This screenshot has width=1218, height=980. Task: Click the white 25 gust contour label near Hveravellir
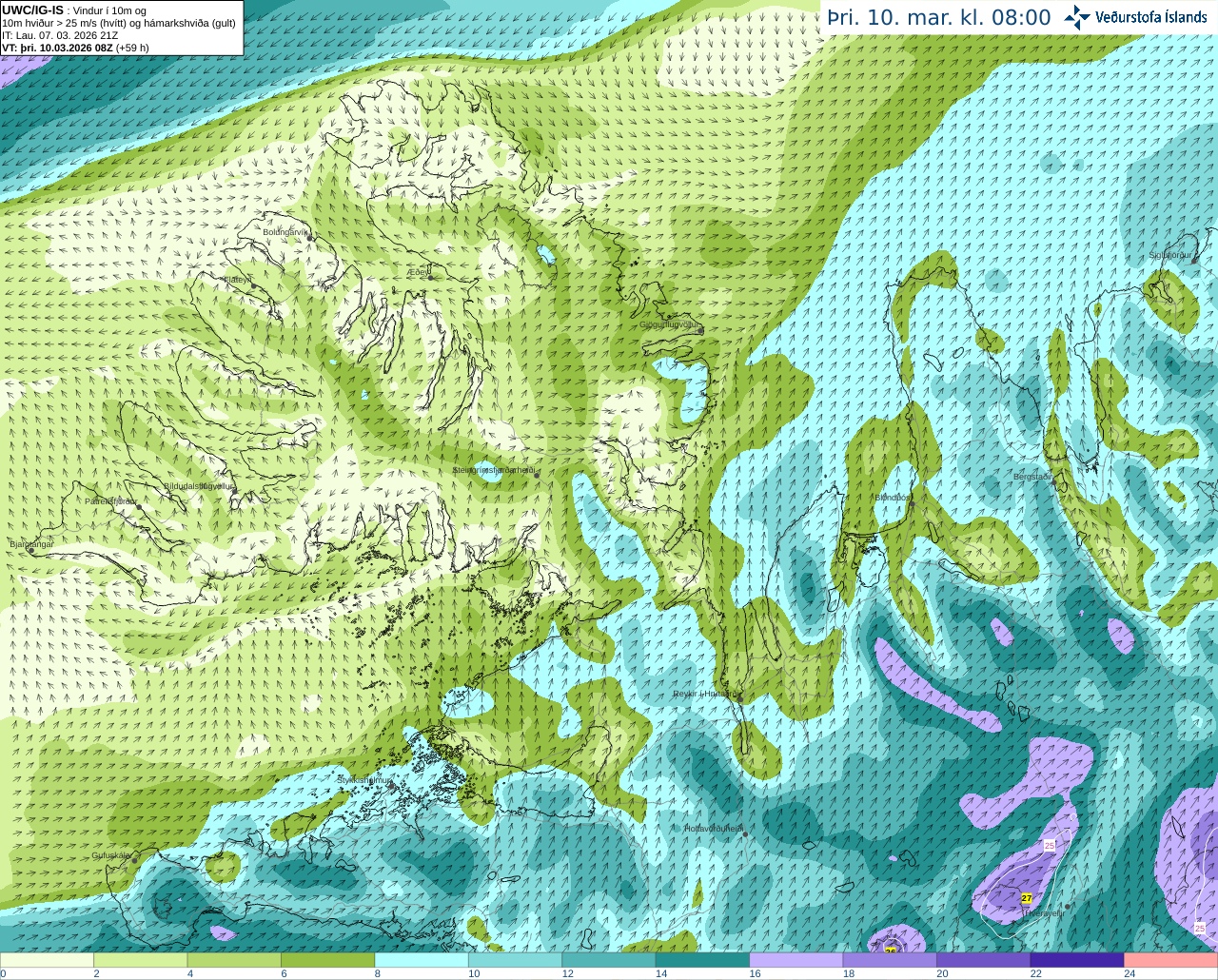pyautogui.click(x=1050, y=846)
